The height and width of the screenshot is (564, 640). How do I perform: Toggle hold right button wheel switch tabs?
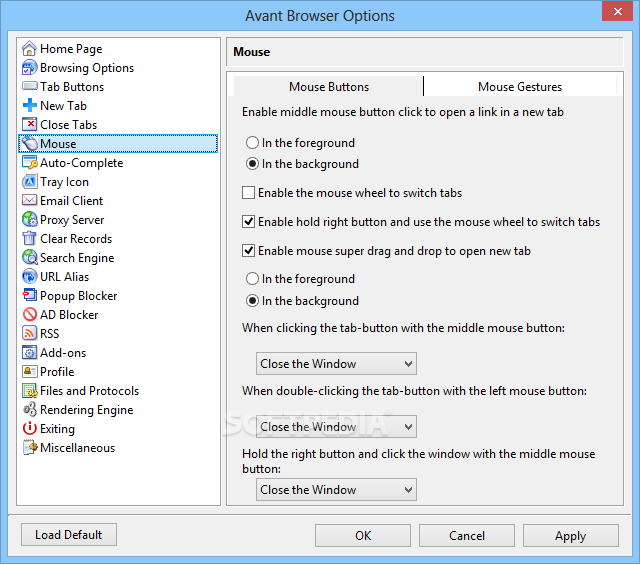(x=249, y=222)
